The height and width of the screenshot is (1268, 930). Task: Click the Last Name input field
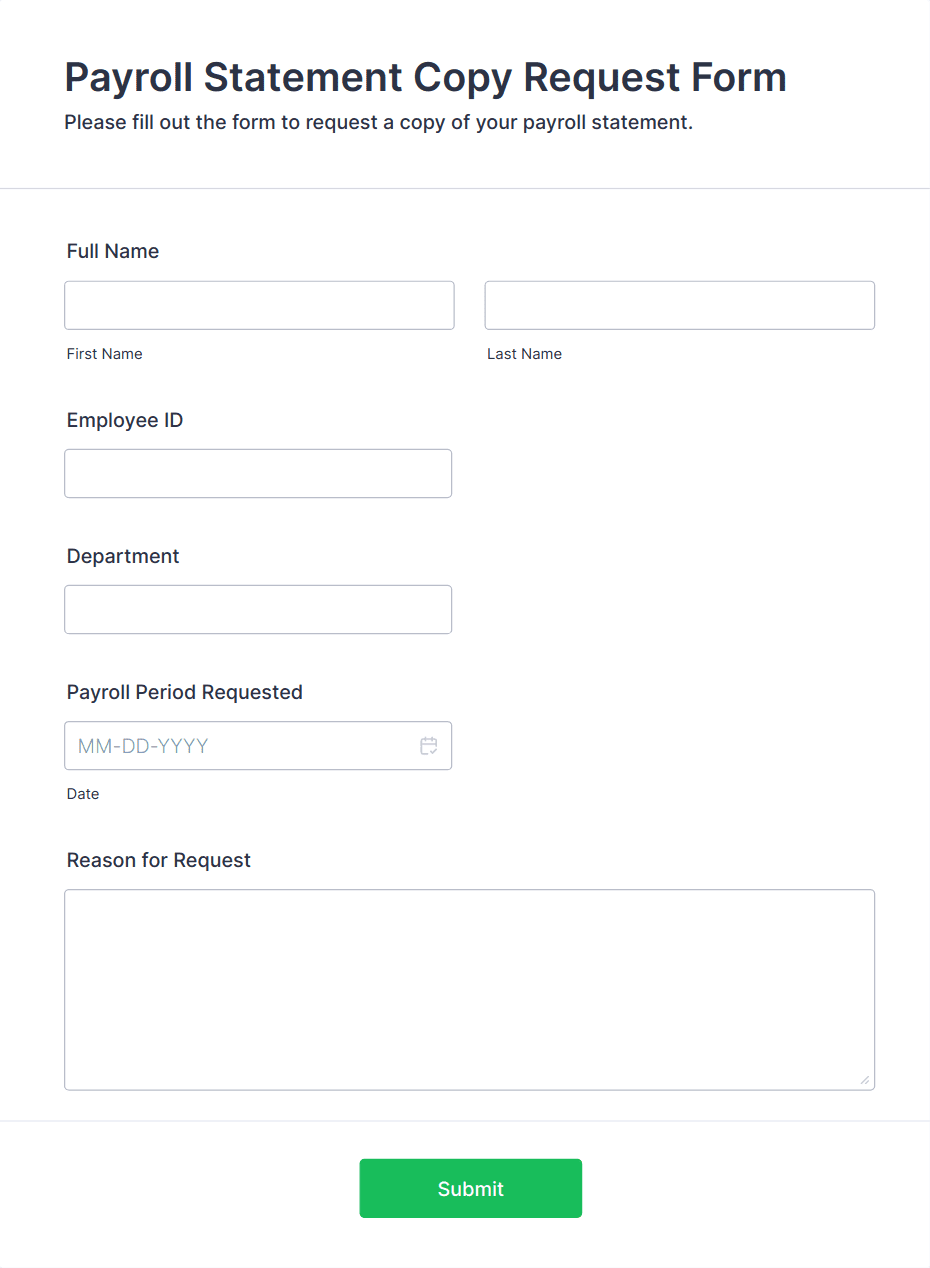[x=679, y=305]
